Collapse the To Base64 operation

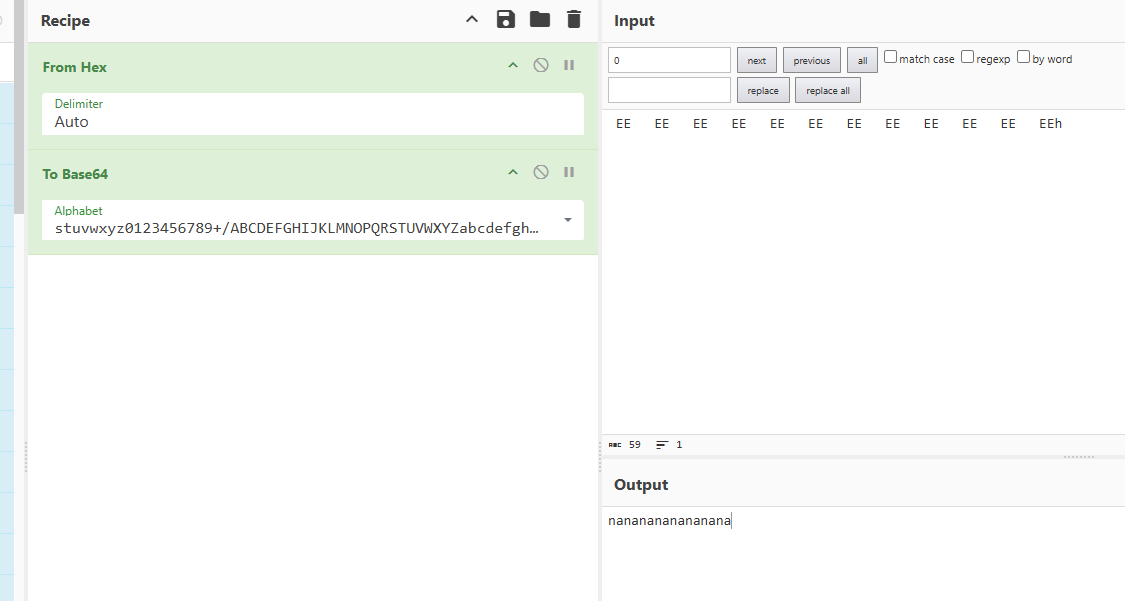pos(513,173)
